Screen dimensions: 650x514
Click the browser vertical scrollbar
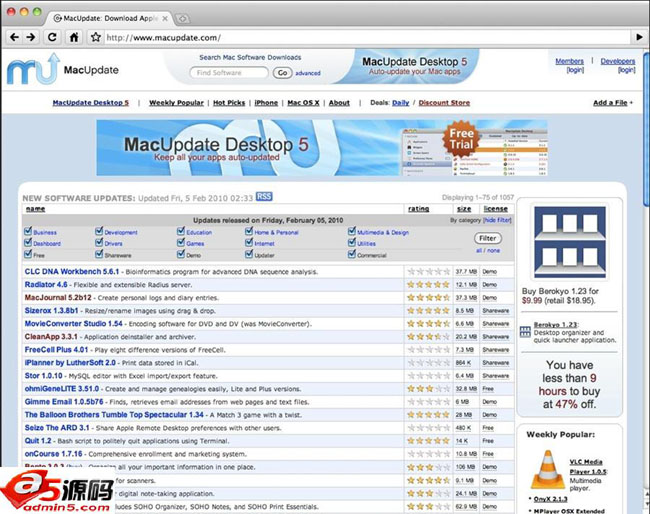click(646, 128)
